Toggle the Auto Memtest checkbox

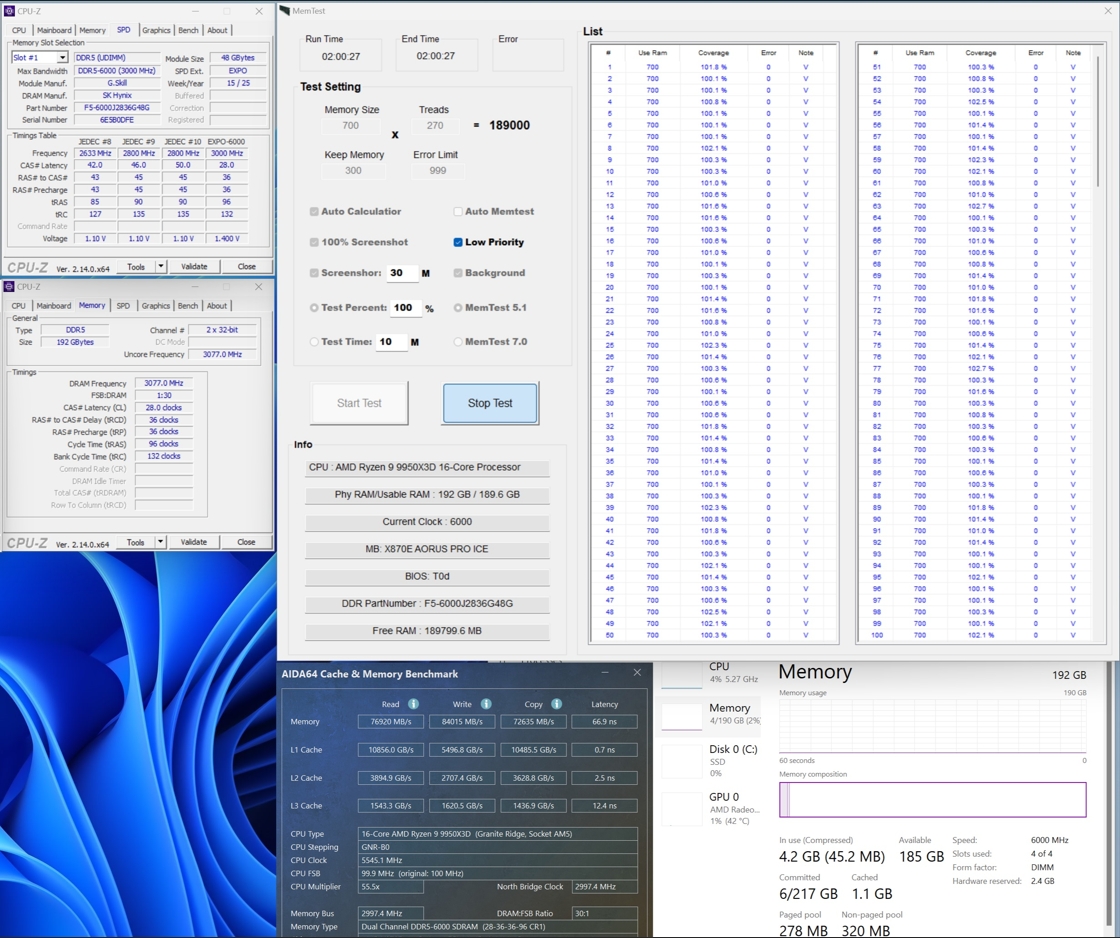tap(458, 211)
